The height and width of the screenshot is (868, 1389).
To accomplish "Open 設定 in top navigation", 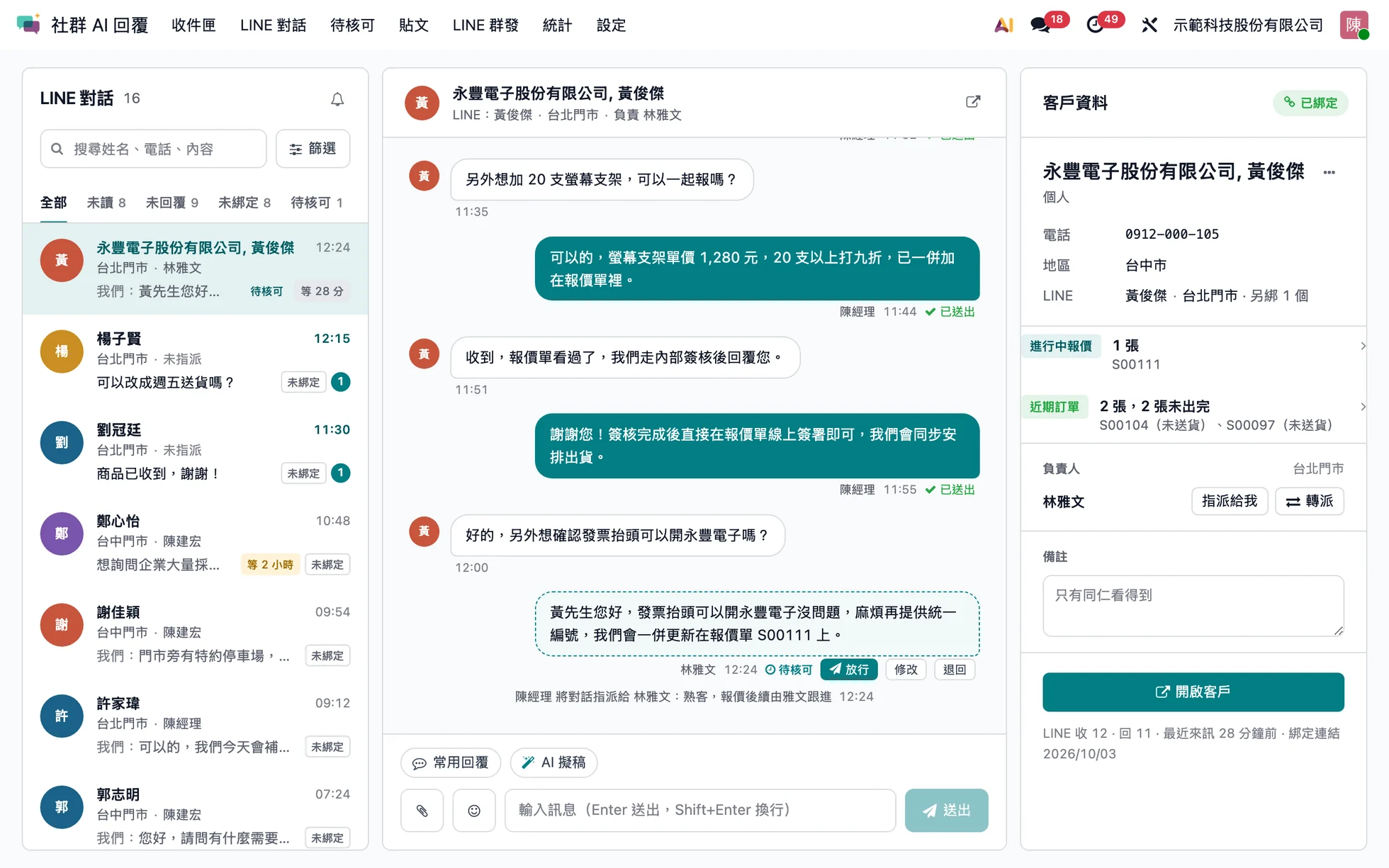I will click(611, 25).
